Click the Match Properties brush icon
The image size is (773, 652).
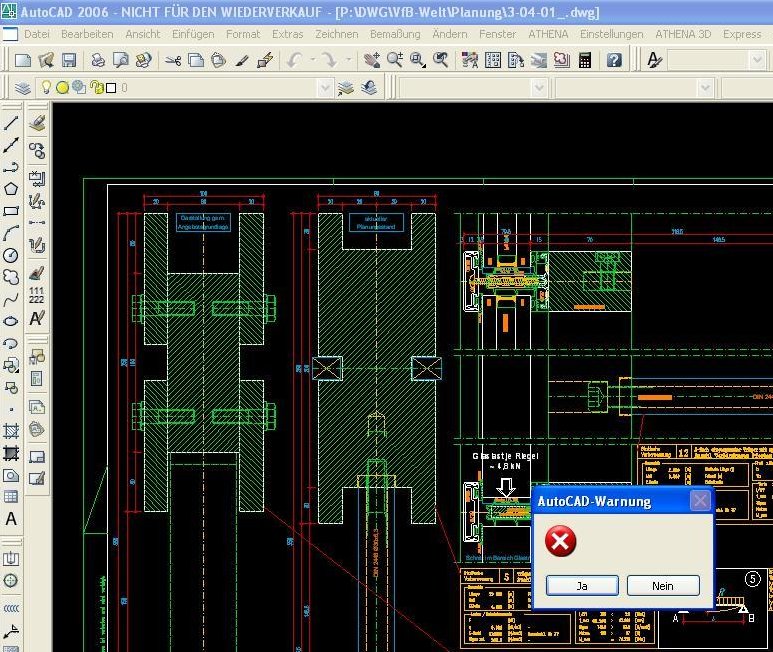[242, 60]
